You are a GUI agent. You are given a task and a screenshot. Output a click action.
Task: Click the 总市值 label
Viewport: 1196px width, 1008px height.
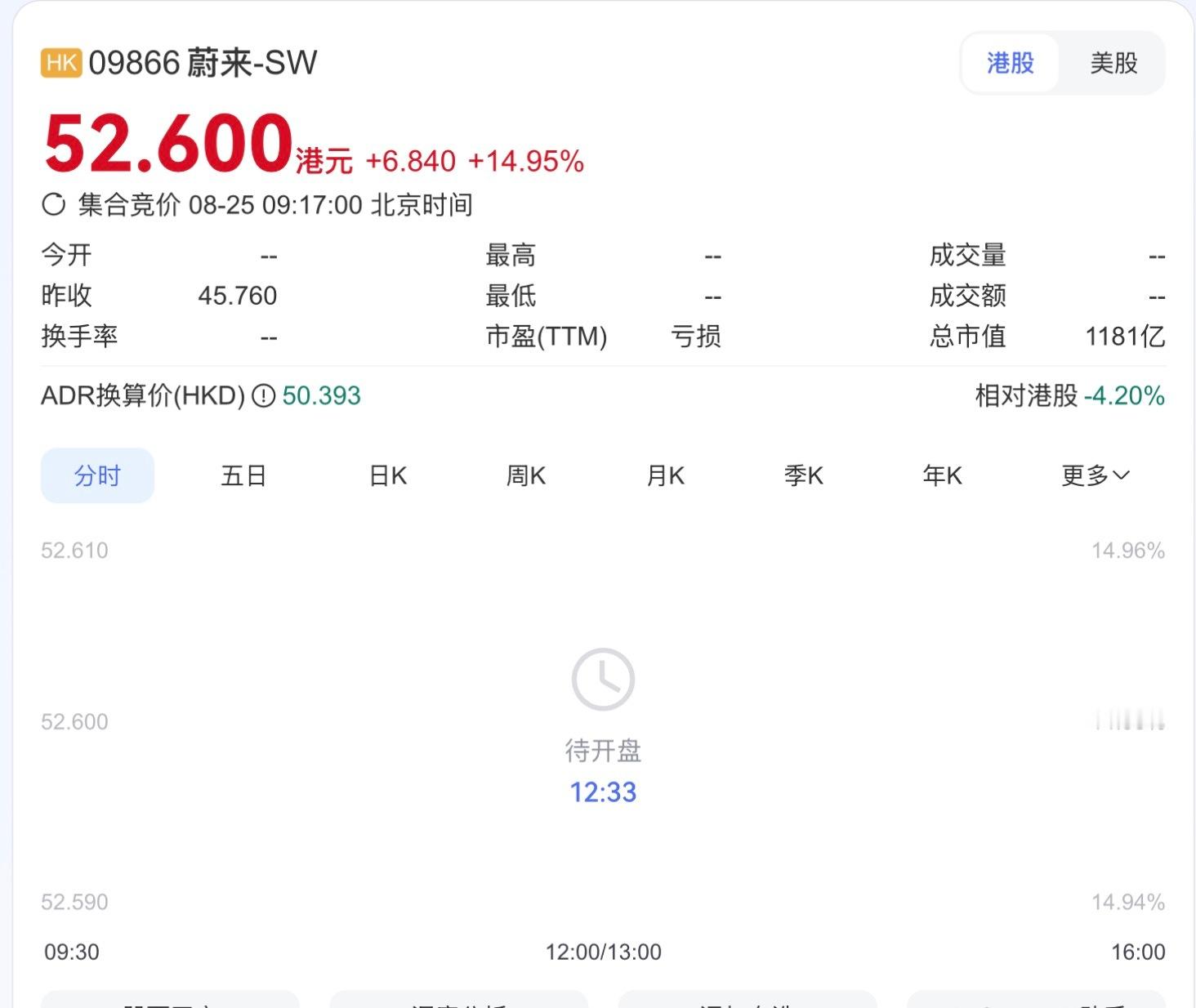click(x=967, y=337)
